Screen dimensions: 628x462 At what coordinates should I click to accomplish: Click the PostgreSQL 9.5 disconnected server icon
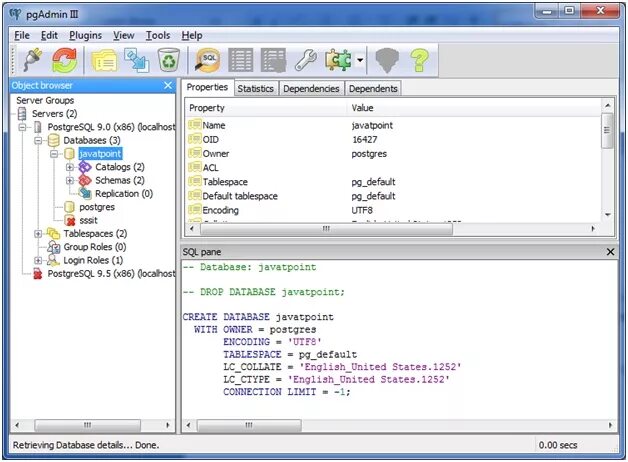click(38, 274)
